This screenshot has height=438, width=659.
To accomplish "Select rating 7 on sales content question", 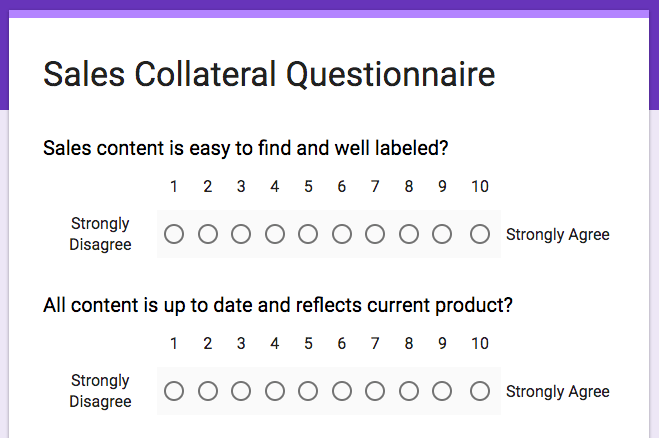I will 375,234.
